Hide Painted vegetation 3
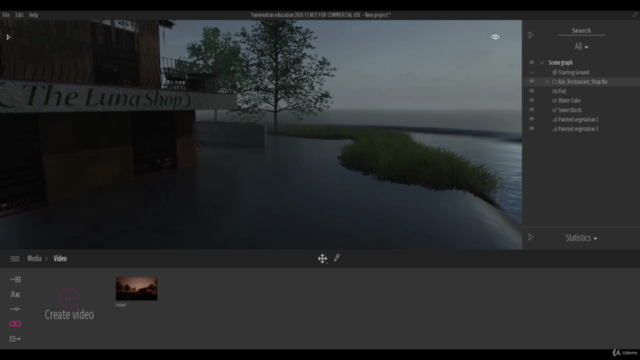The width and height of the screenshot is (640, 360). [x=531, y=128]
